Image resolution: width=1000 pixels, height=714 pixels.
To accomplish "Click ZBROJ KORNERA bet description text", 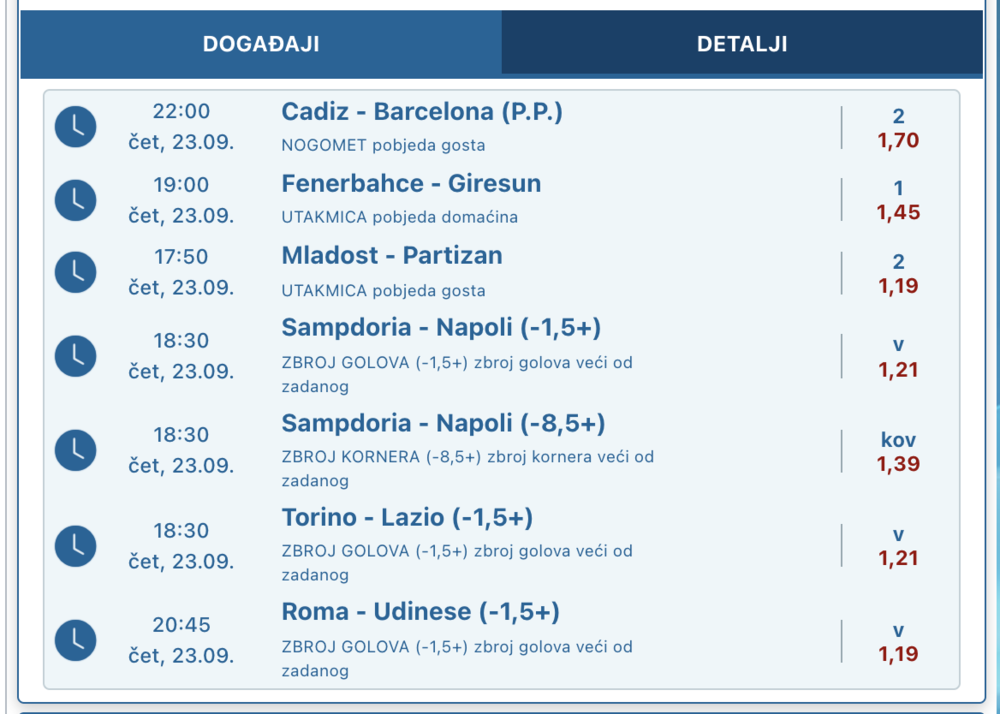I will pyautogui.click(x=468, y=457).
